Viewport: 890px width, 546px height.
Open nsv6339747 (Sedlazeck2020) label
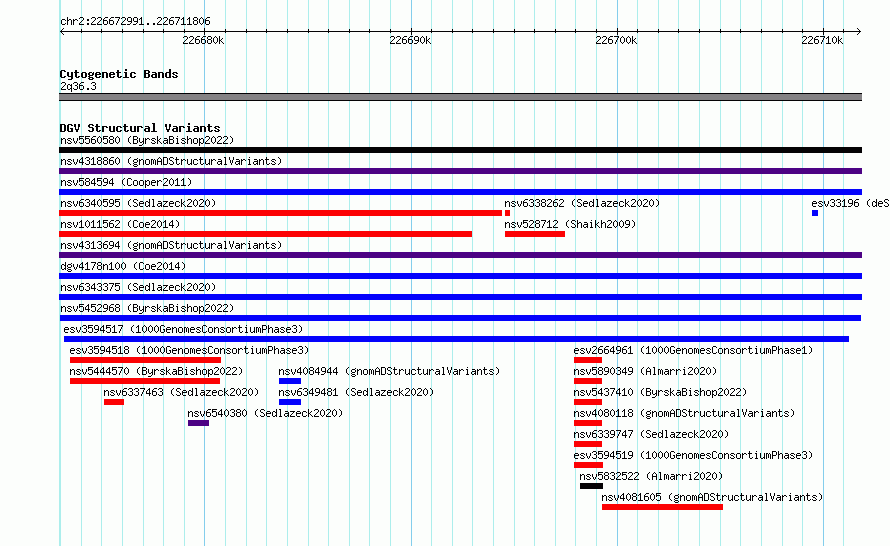pyautogui.click(x=651, y=434)
